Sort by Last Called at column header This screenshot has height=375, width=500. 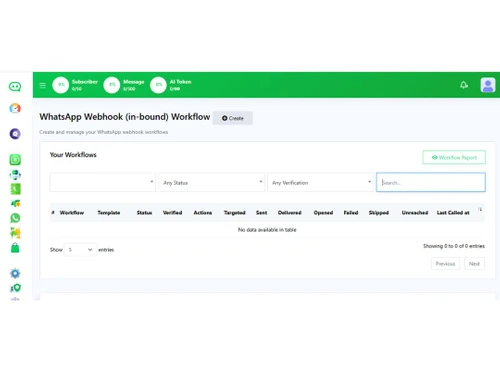pyautogui.click(x=453, y=213)
